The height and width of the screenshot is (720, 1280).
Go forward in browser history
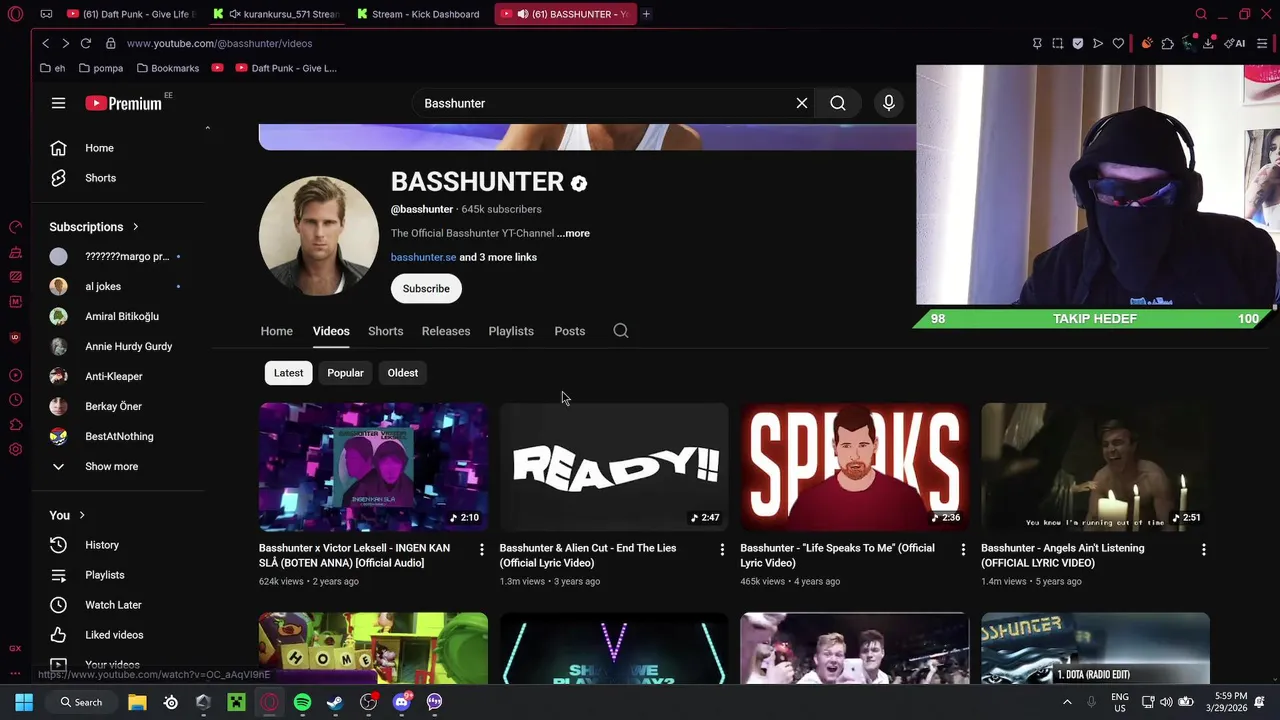point(65,43)
